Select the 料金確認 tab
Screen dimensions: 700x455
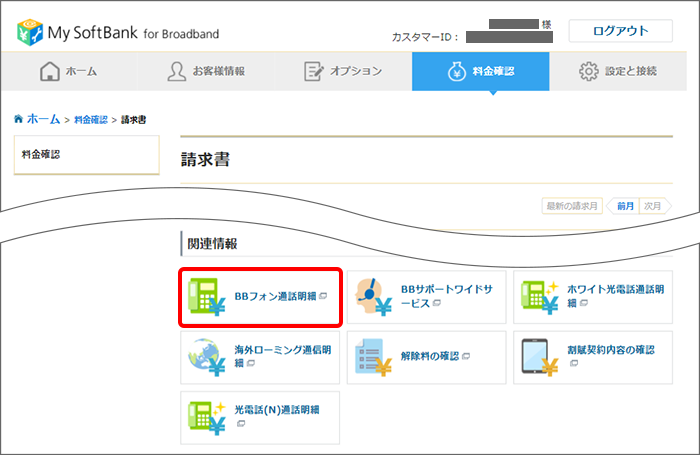click(480, 71)
